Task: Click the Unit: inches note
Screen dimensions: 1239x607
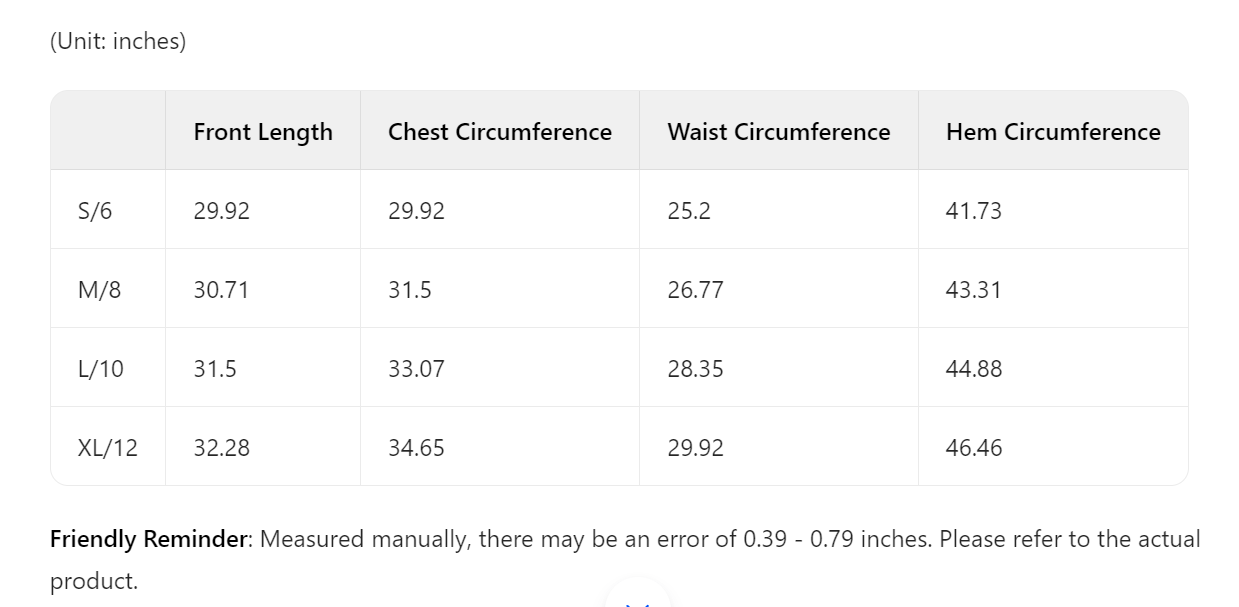Action: (118, 42)
